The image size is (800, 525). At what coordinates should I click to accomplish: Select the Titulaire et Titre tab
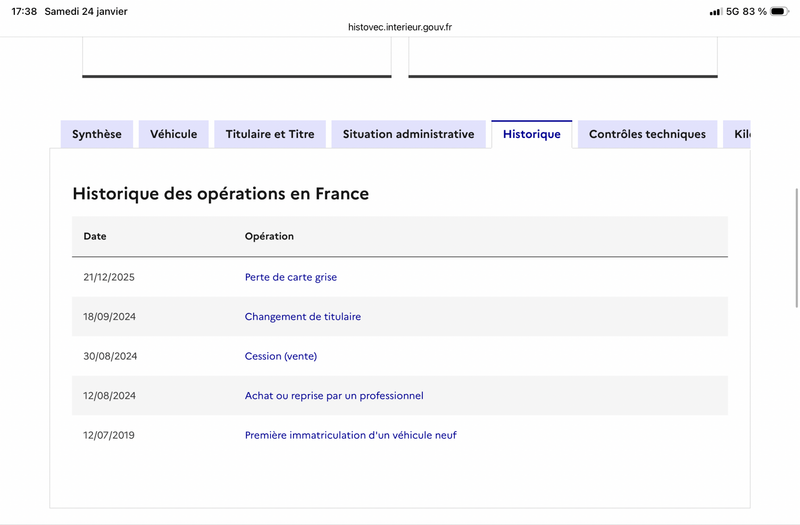pos(270,134)
